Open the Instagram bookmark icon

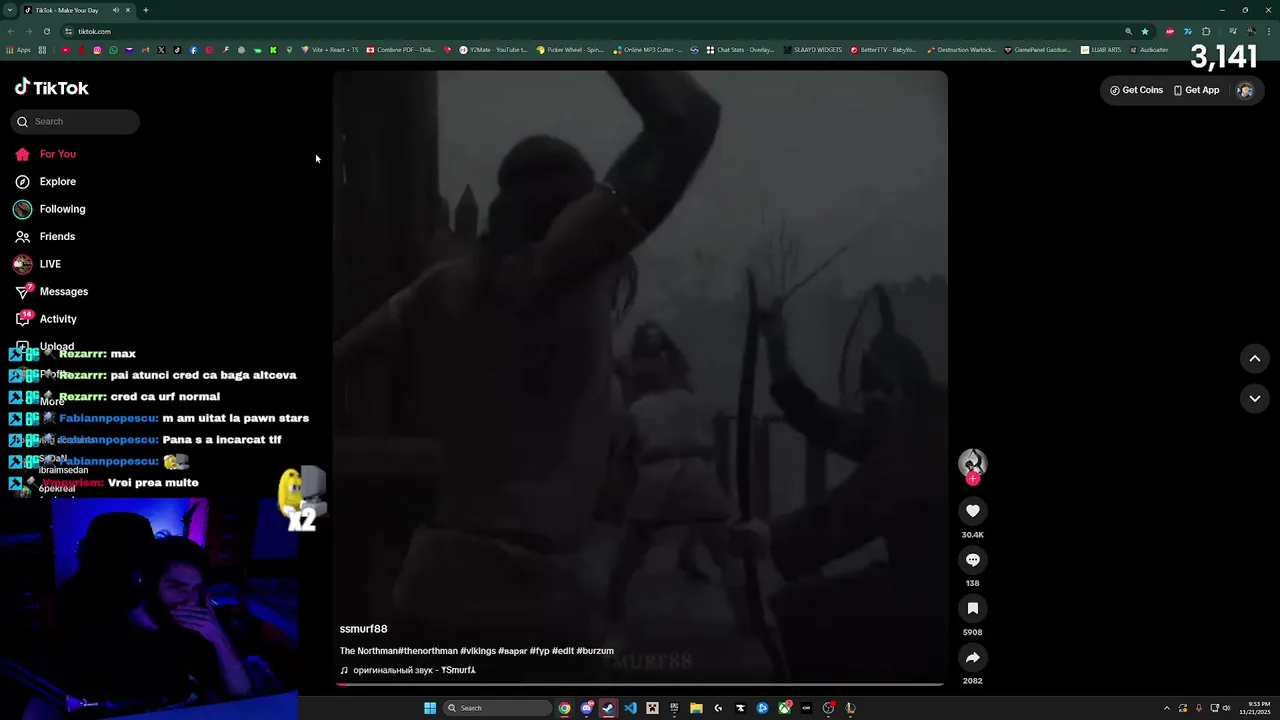tap(97, 50)
